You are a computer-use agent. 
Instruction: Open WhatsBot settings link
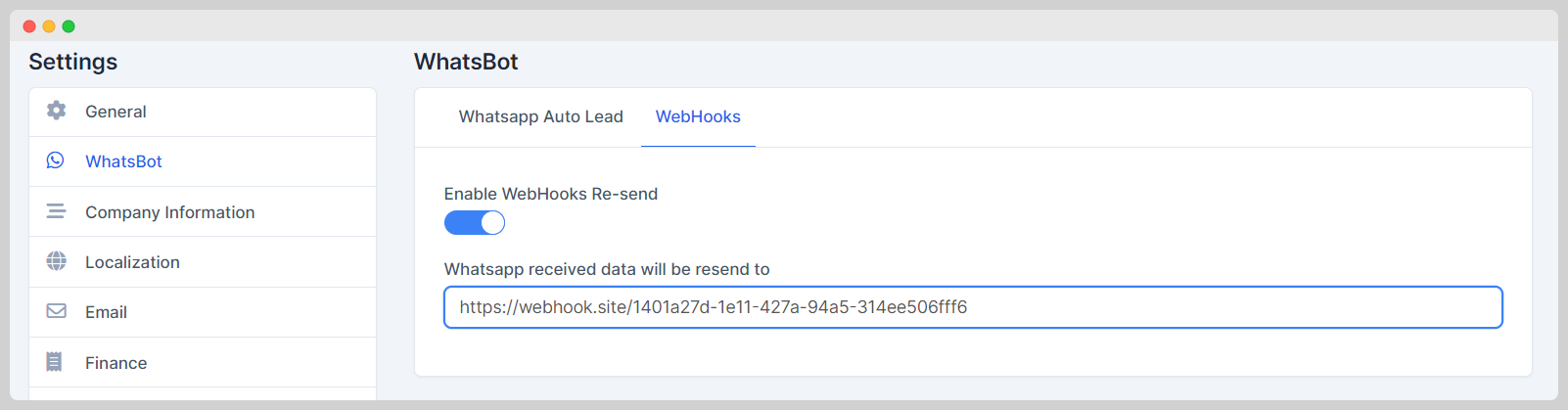[x=123, y=161]
